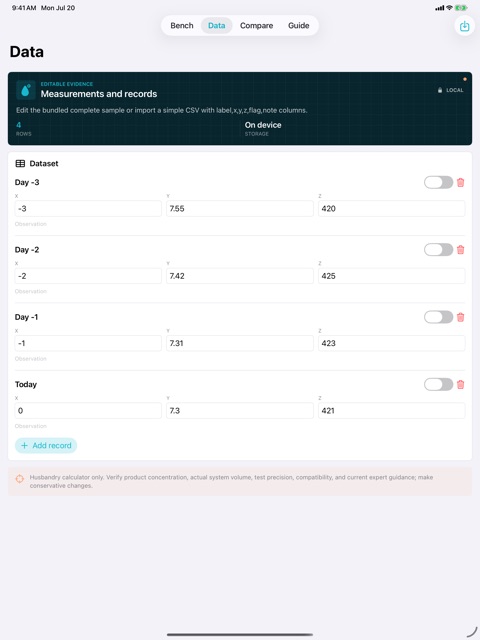480x640 pixels.
Task: Open the Compare tab
Action: coord(256,26)
